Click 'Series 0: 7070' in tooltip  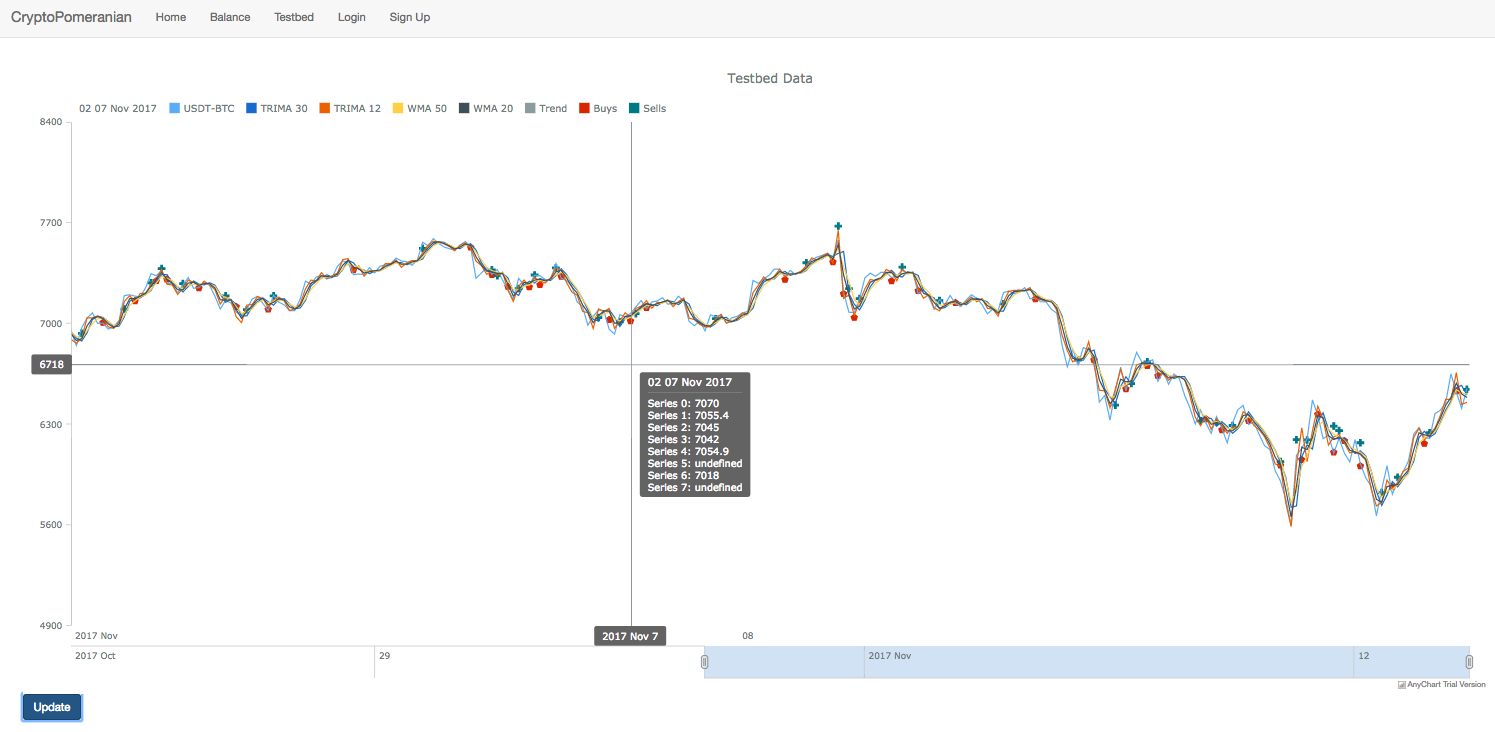tap(683, 404)
